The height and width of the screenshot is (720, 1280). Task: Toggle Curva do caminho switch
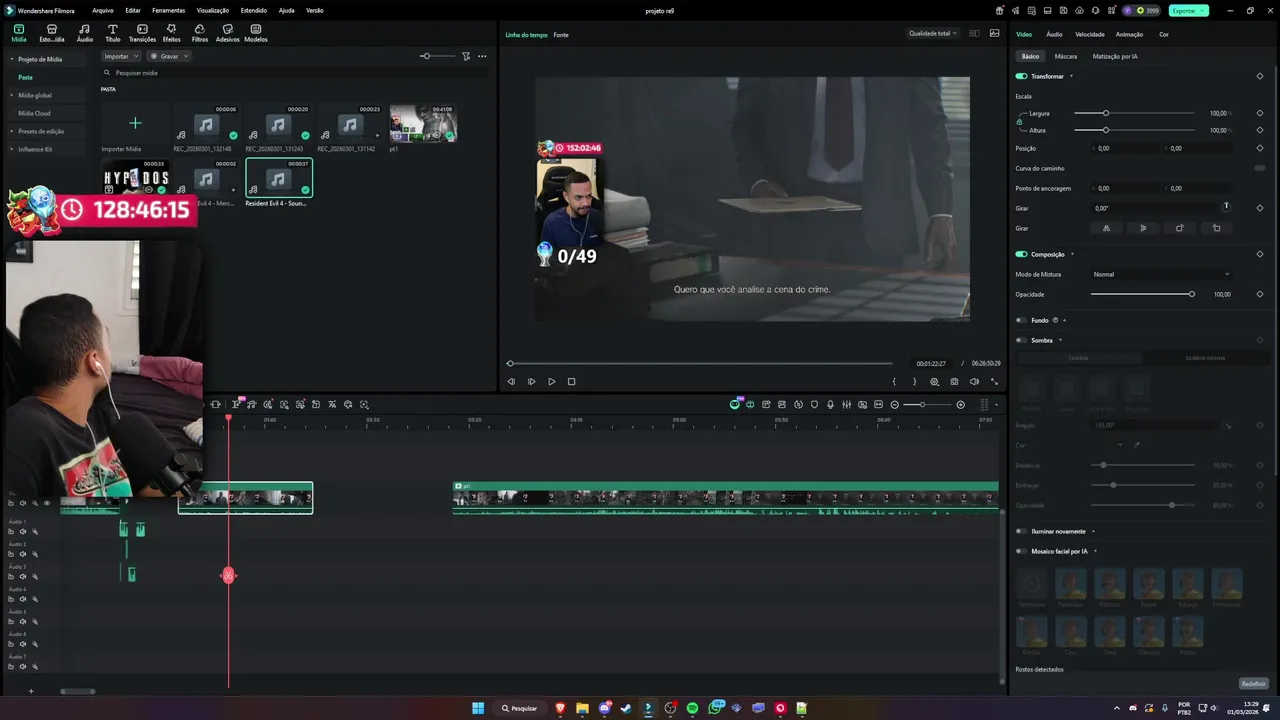point(1259,168)
